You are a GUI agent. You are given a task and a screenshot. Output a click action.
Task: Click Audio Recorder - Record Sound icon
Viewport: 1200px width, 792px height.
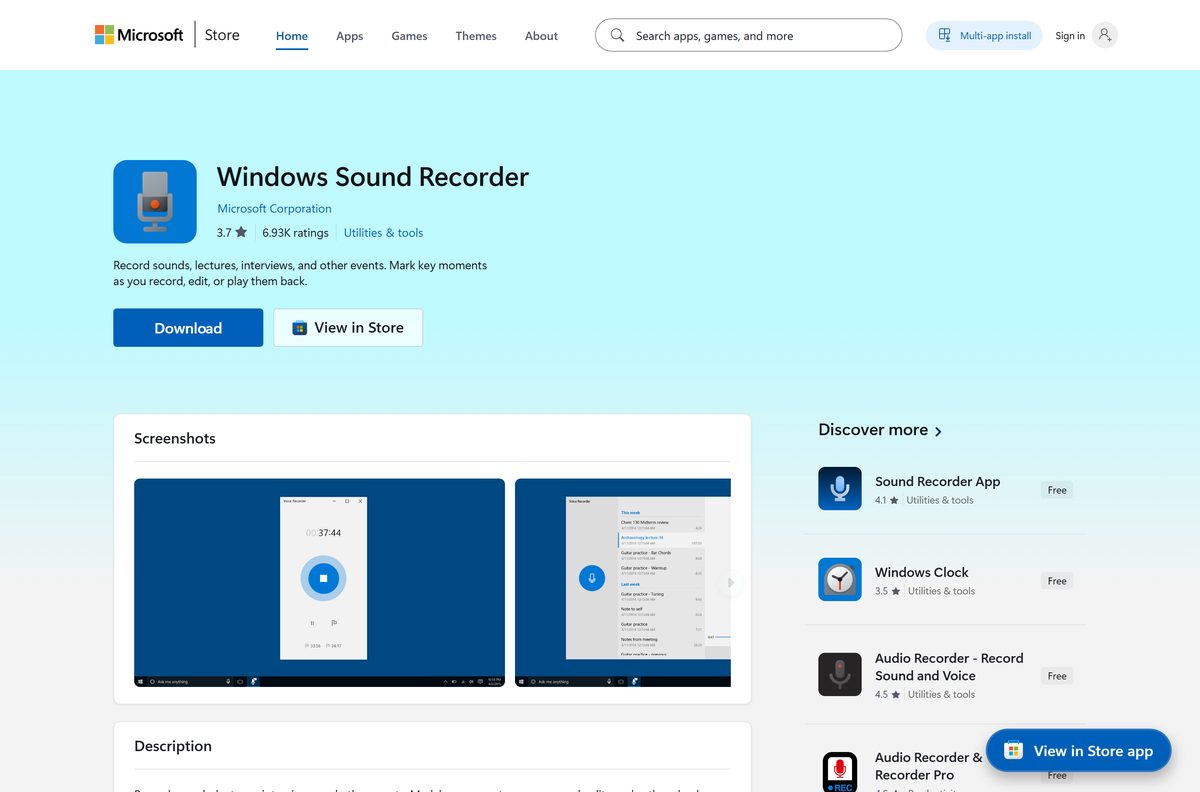click(x=840, y=675)
